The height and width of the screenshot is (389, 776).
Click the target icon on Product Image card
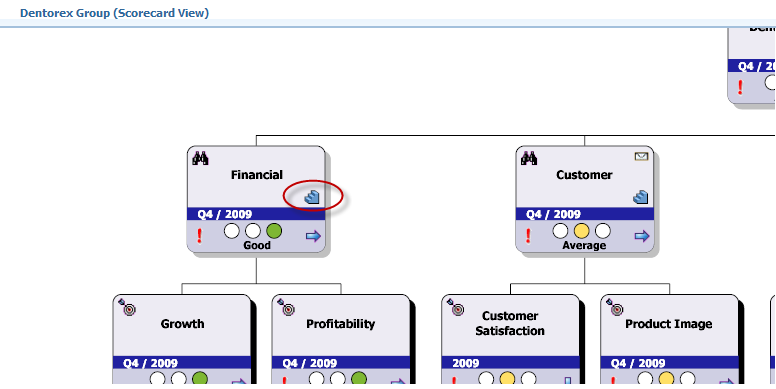(x=615, y=307)
